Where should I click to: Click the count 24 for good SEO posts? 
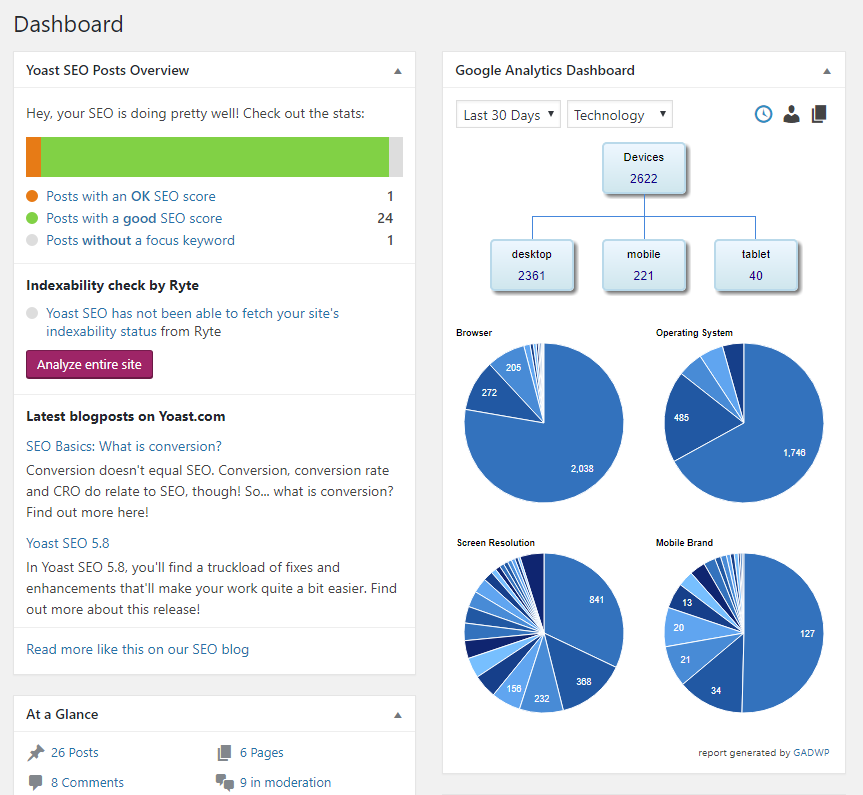[x=385, y=218]
